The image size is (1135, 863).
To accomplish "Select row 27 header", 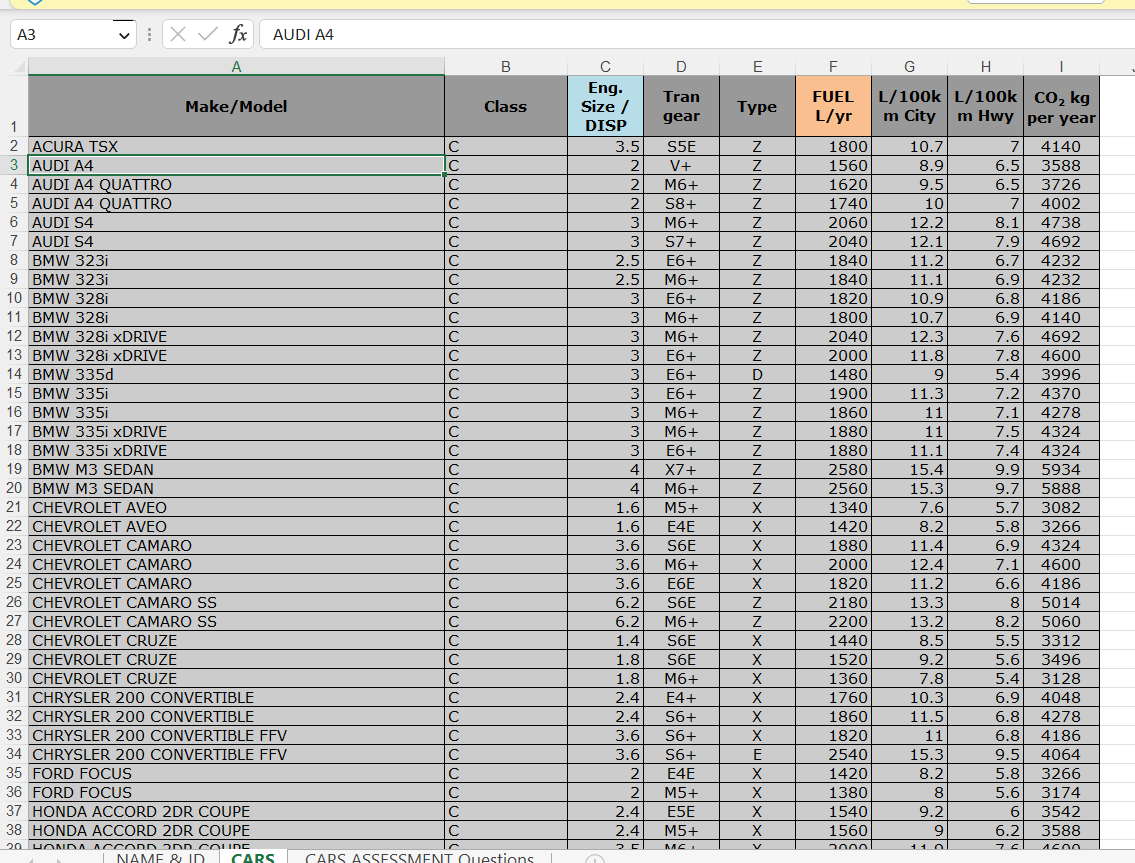I will point(14,621).
